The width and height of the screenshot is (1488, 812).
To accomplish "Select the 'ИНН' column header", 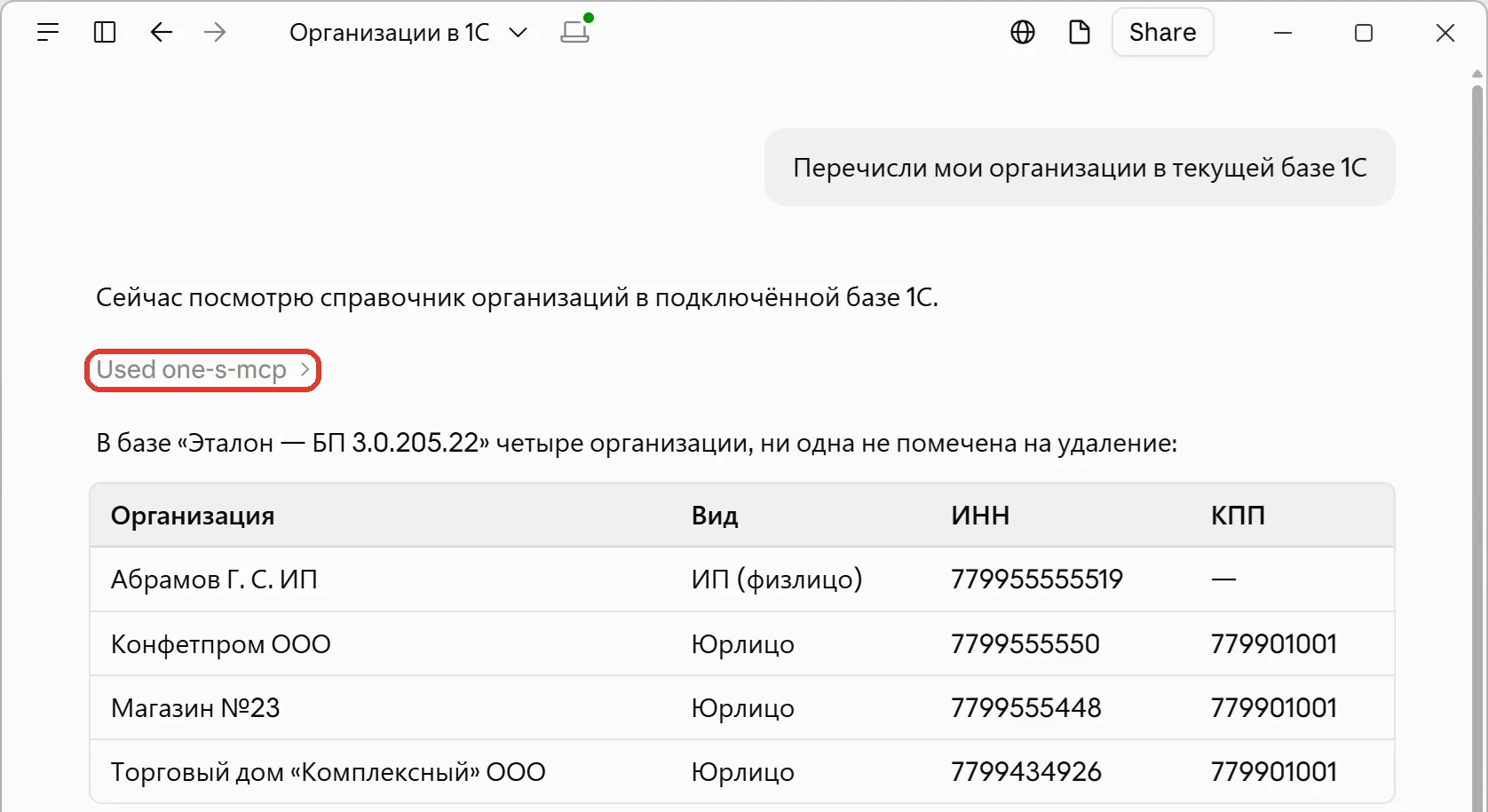I will tap(980, 516).
